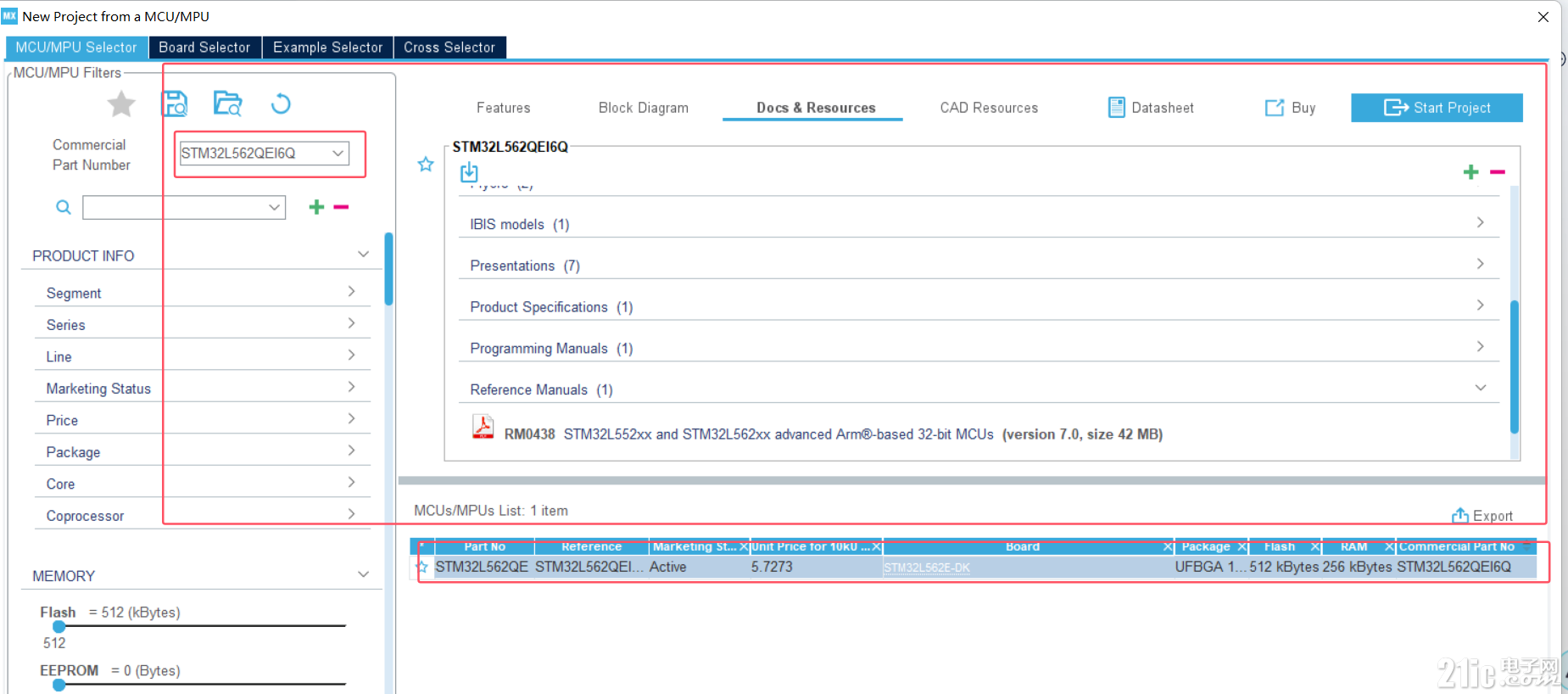The image size is (1568, 694).
Task: Switch to the Board Selector tab
Action: [204, 48]
